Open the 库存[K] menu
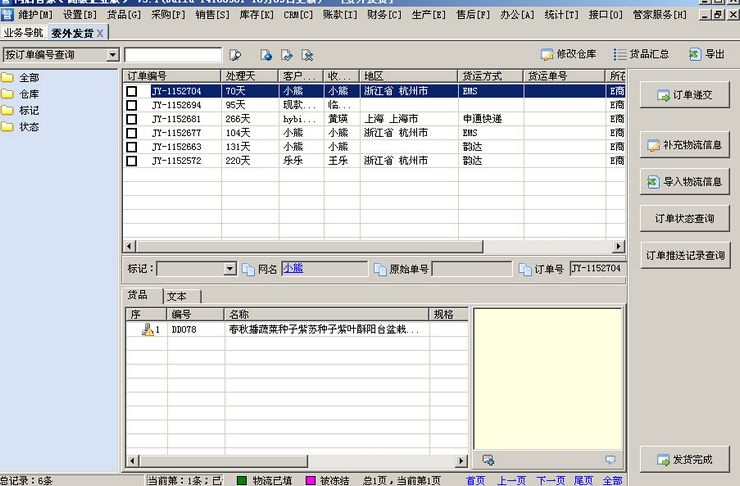 pos(249,16)
